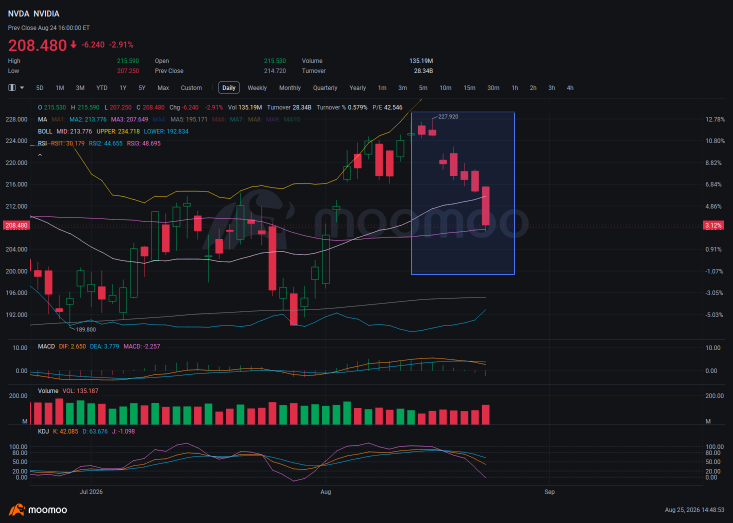Click MACD DIF: 2.650 value

[x=72, y=347]
